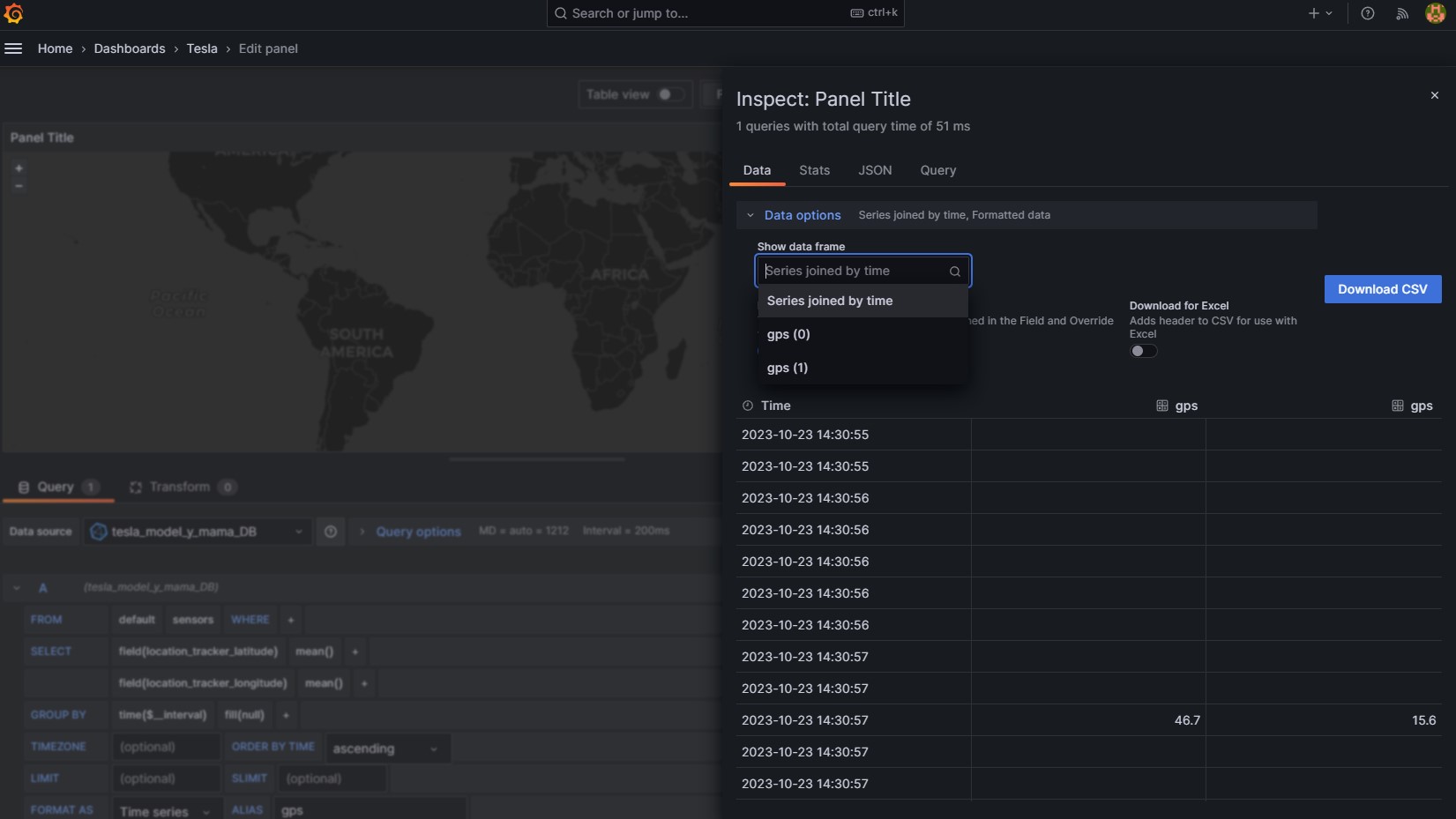The width and height of the screenshot is (1456, 819).
Task: Open the plus add-new menu
Action: pos(1320,13)
